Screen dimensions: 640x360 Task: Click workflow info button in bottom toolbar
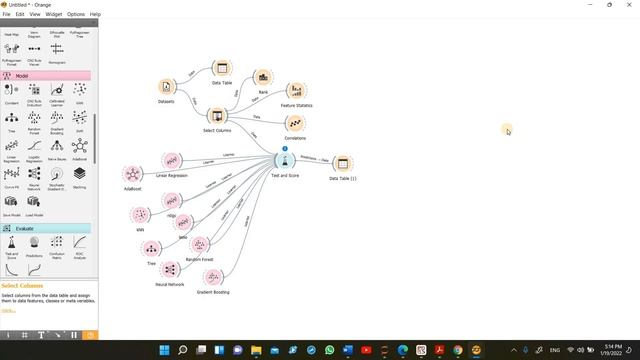click(x=8, y=335)
